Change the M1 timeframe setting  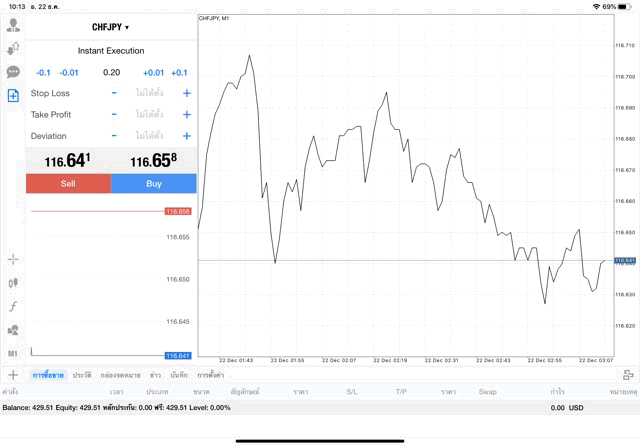coord(13,354)
